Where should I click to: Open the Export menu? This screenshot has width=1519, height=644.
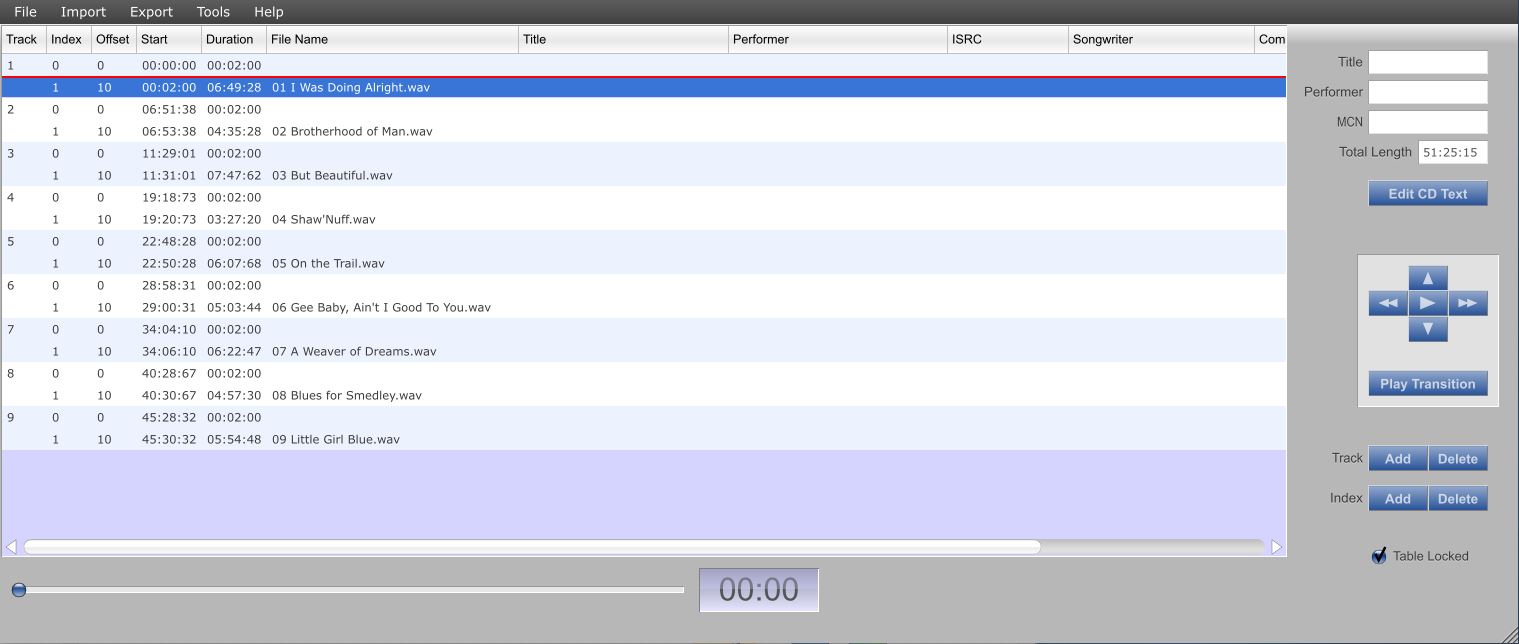[151, 12]
